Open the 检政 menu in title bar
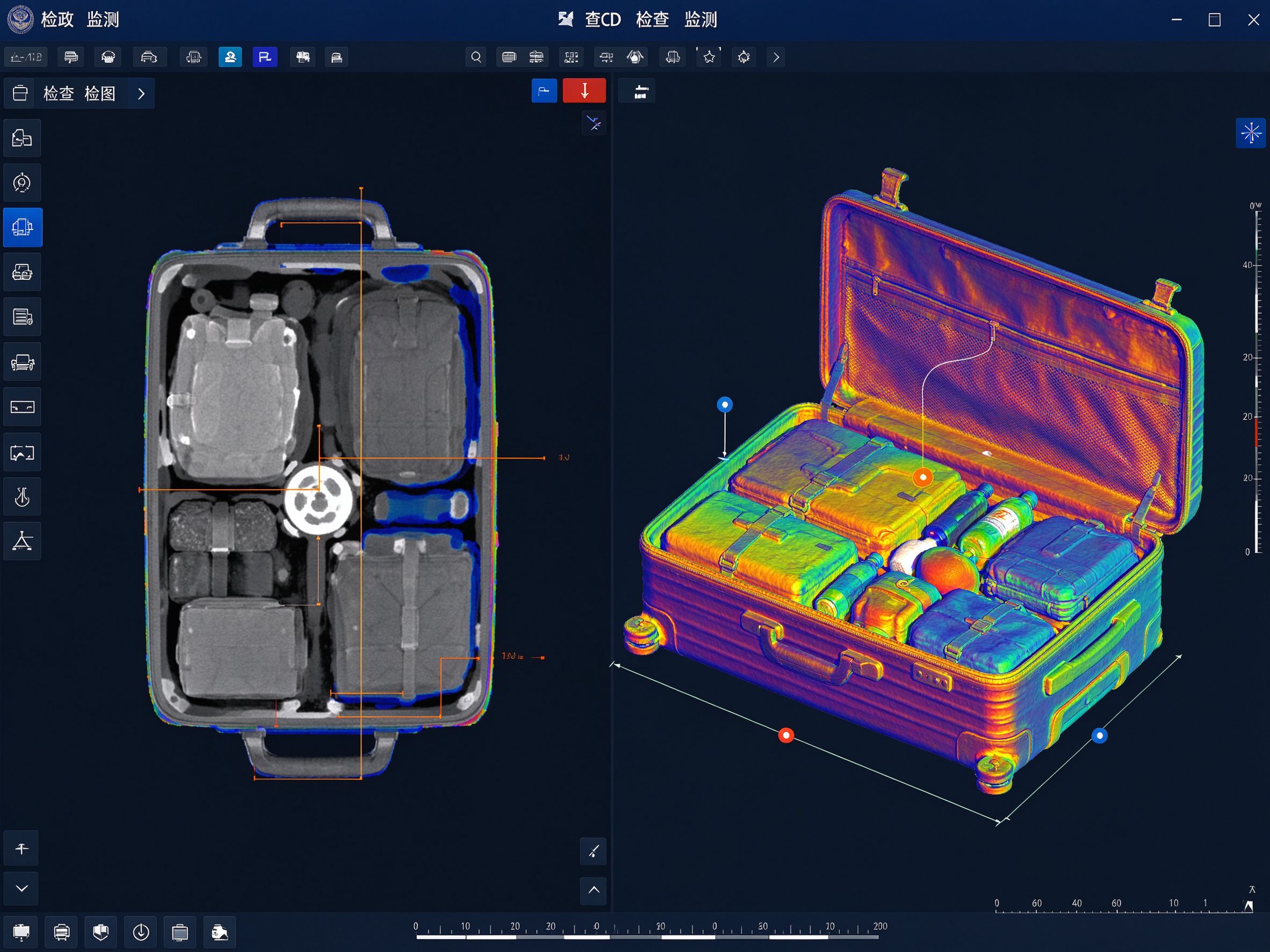The height and width of the screenshot is (952, 1270). click(57, 19)
